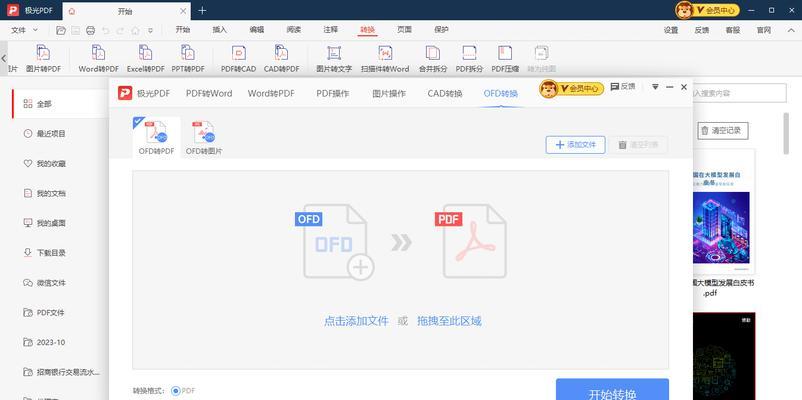
Task: Click the 开始转换 button
Action: (612, 391)
